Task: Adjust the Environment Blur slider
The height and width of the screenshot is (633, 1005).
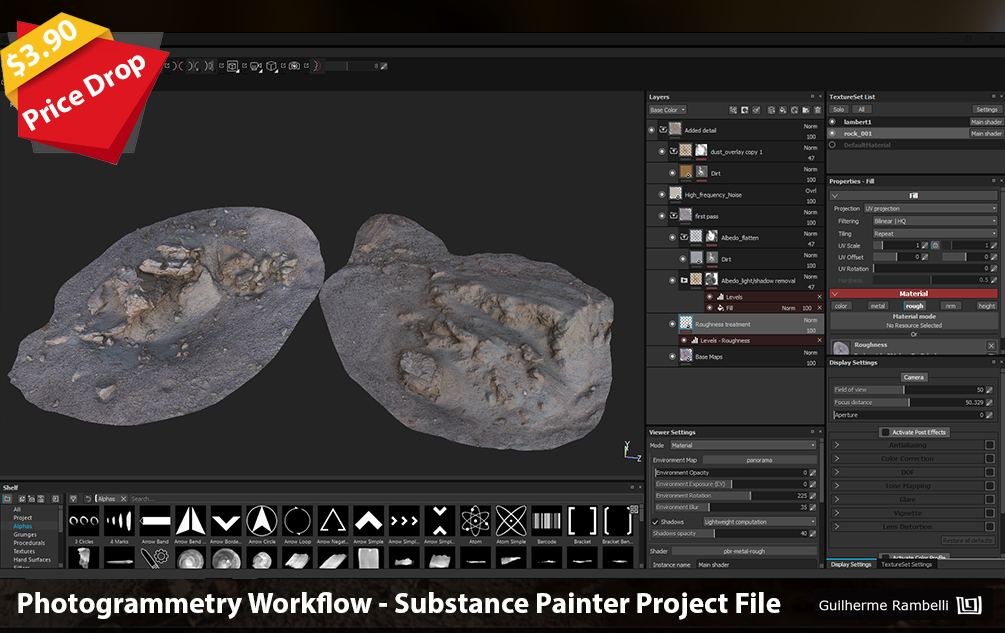Action: (x=730, y=507)
